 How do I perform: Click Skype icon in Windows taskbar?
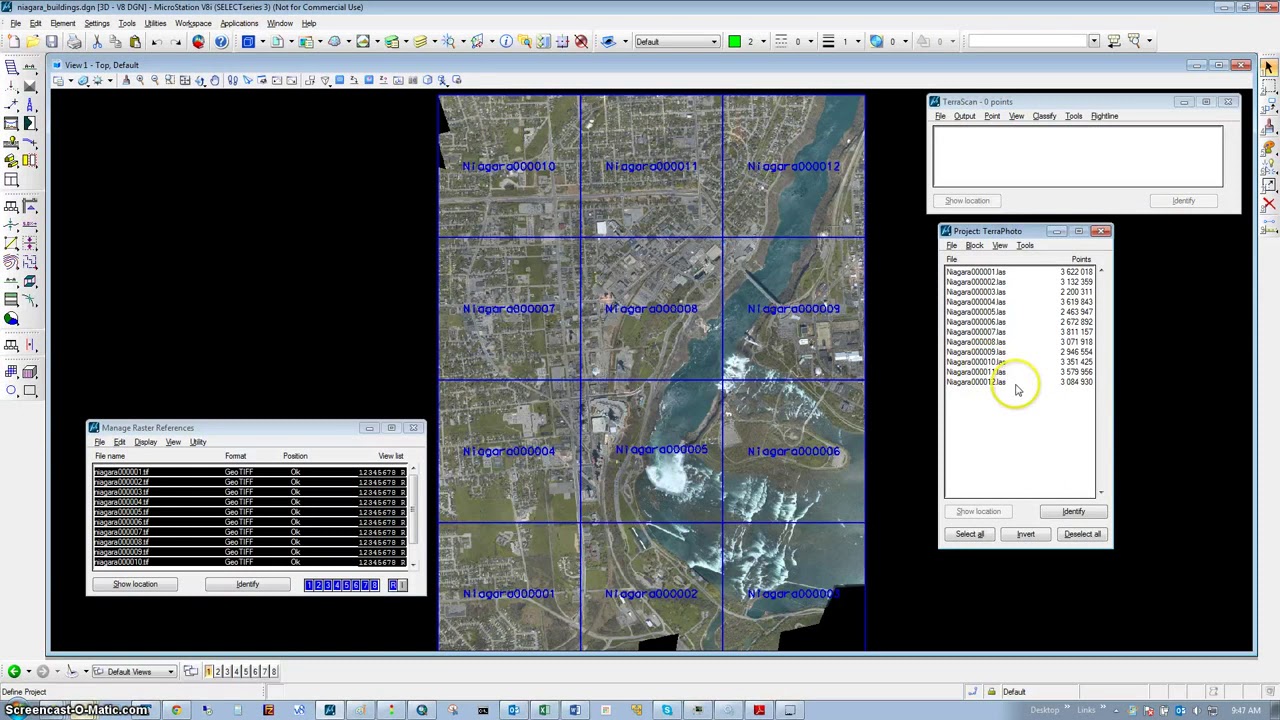667,711
